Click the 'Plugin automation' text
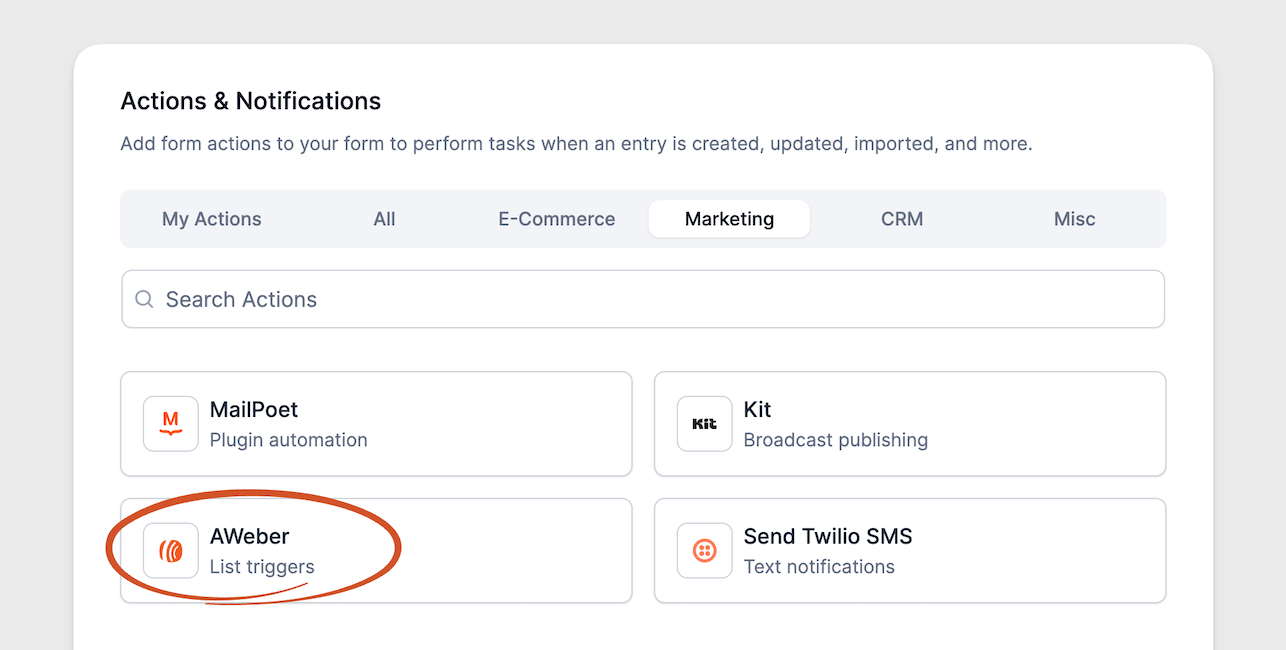This screenshot has width=1286, height=650. point(289,440)
